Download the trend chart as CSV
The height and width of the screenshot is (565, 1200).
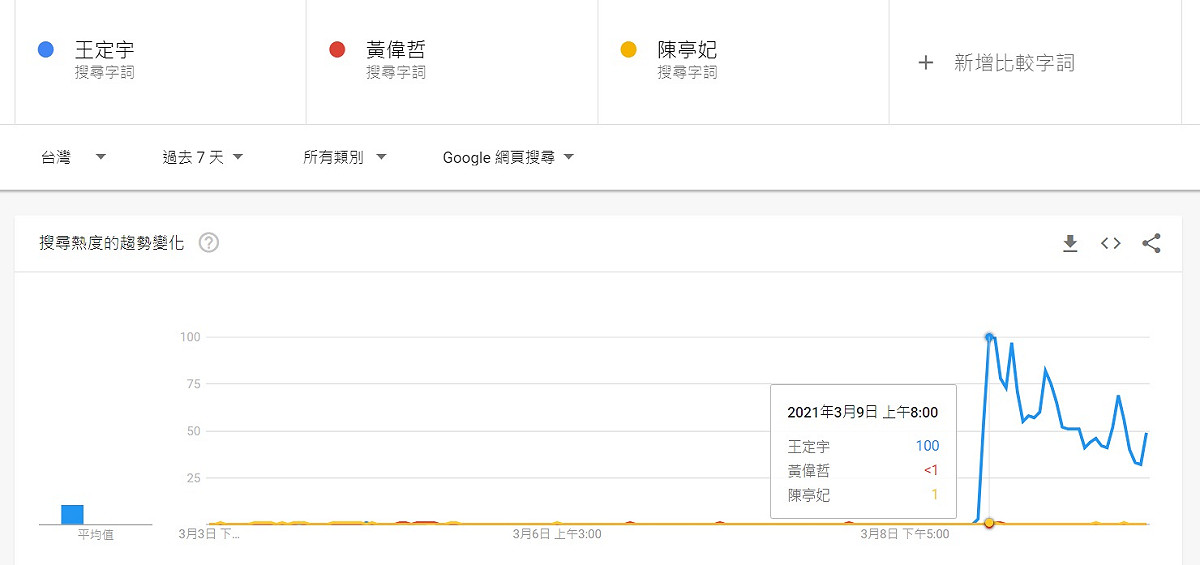(1070, 243)
